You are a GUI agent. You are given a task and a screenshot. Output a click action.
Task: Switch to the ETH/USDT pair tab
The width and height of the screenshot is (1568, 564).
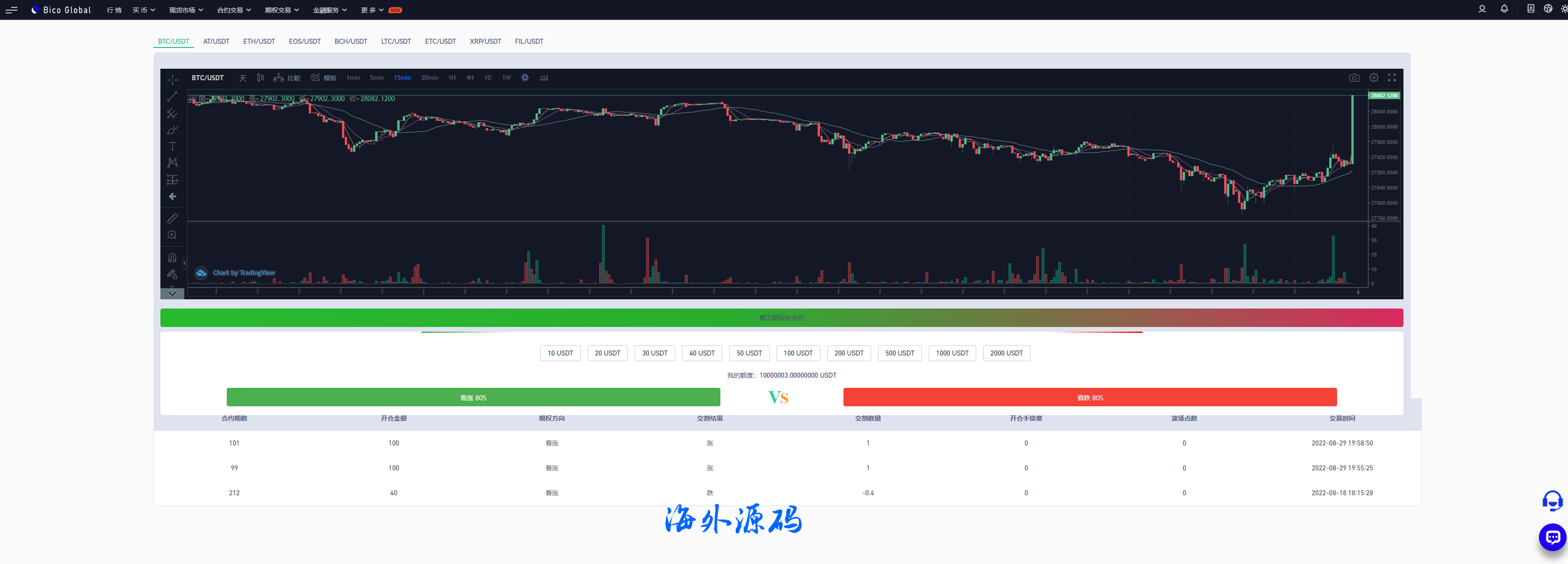[259, 42]
